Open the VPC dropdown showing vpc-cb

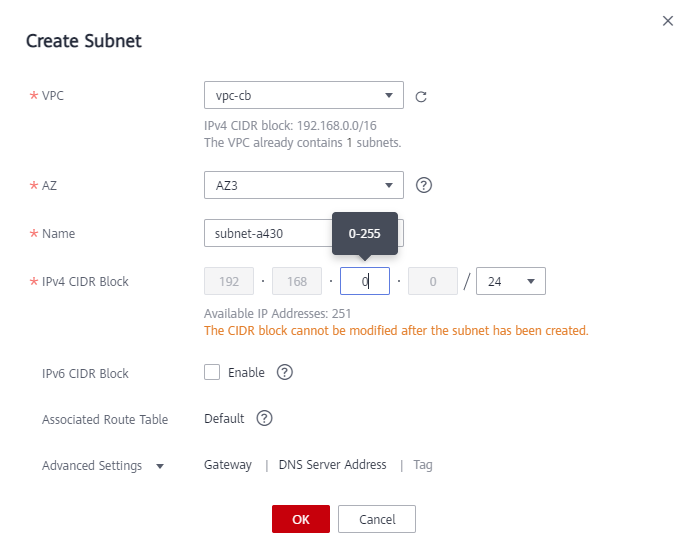pyautogui.click(x=303, y=96)
